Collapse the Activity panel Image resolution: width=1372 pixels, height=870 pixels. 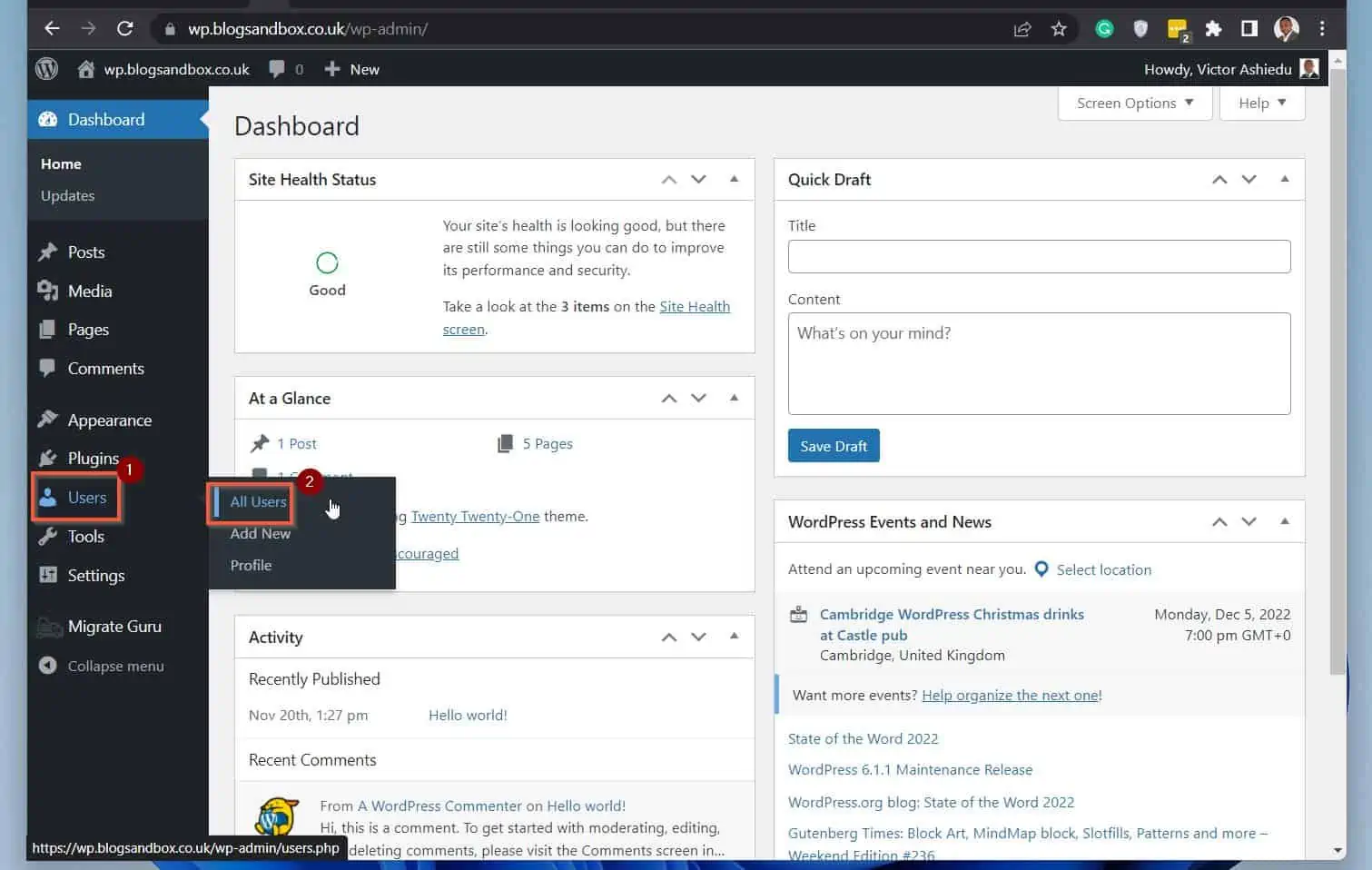click(734, 636)
